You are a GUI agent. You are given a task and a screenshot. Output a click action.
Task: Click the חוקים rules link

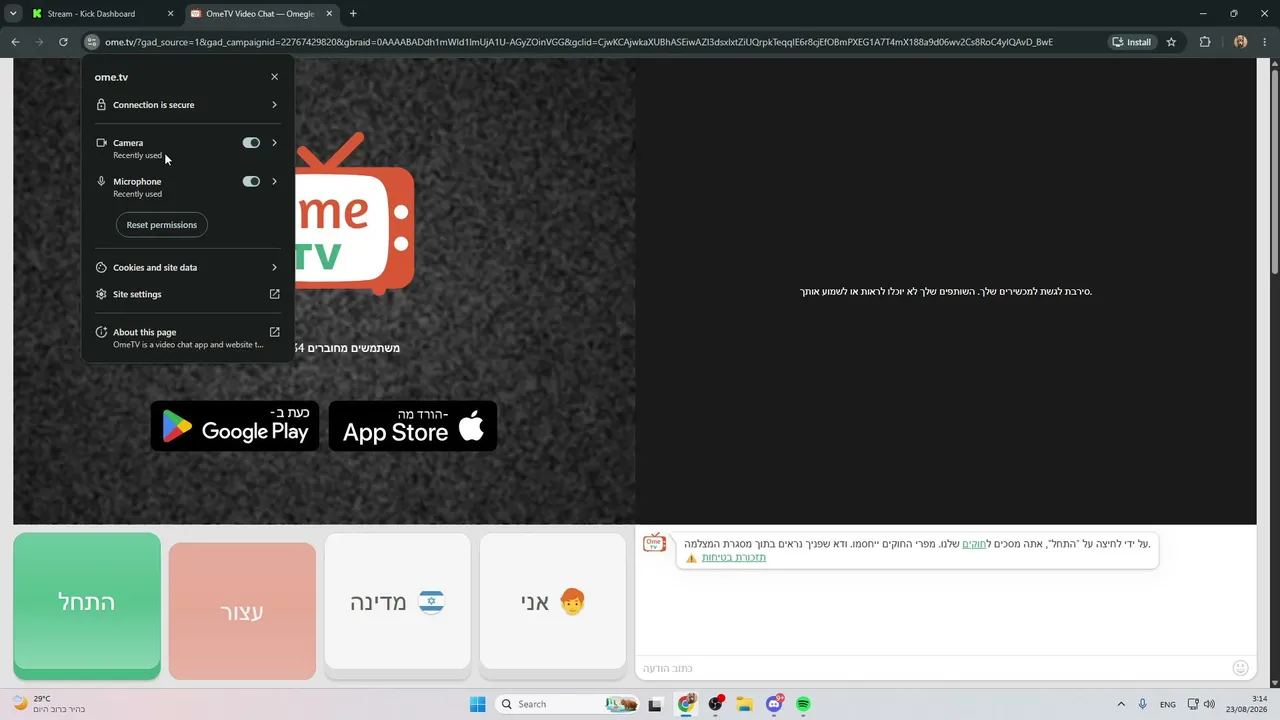tap(975, 544)
